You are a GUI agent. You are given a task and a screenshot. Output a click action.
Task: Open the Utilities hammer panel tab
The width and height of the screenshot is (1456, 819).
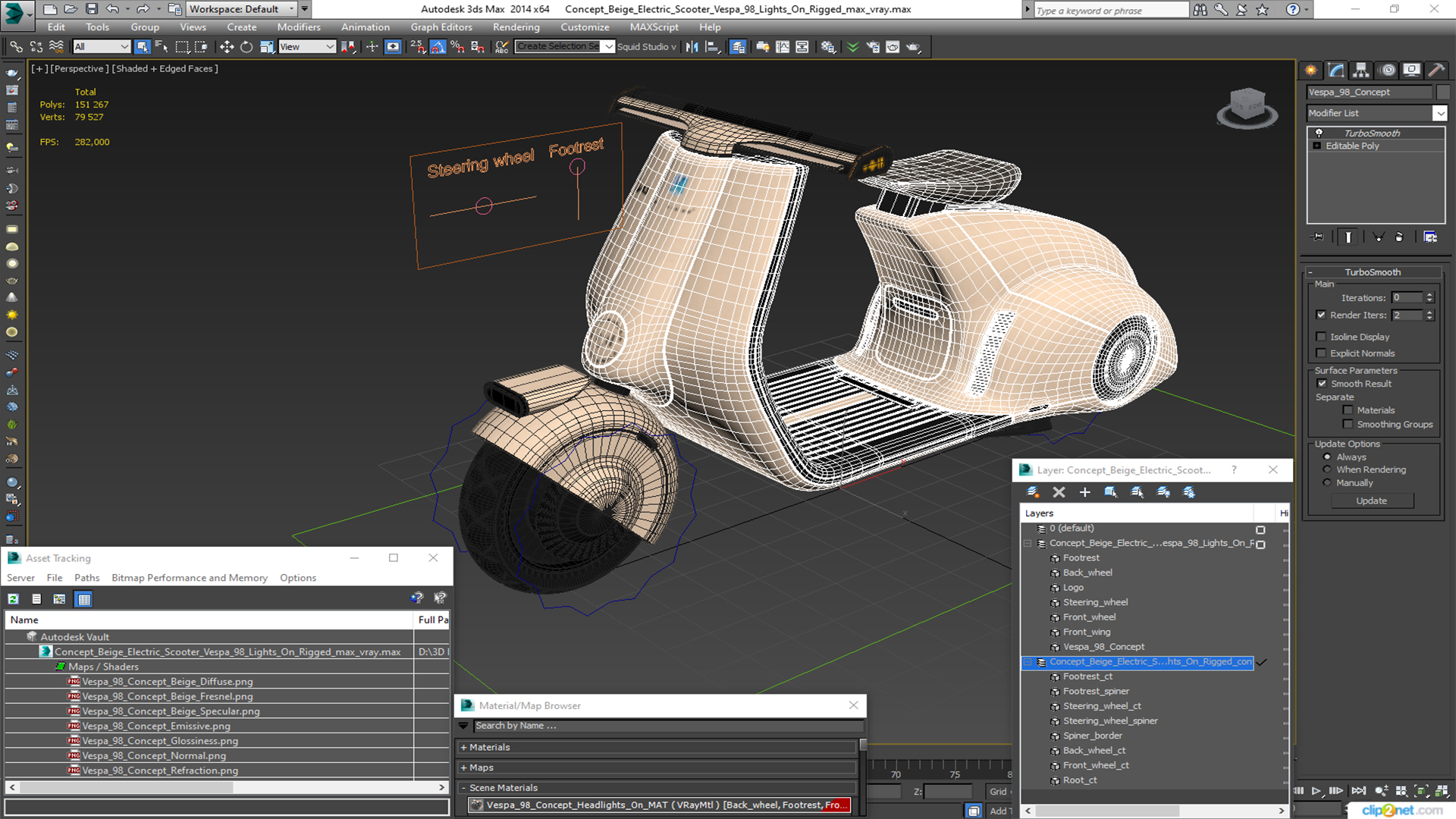point(1436,70)
